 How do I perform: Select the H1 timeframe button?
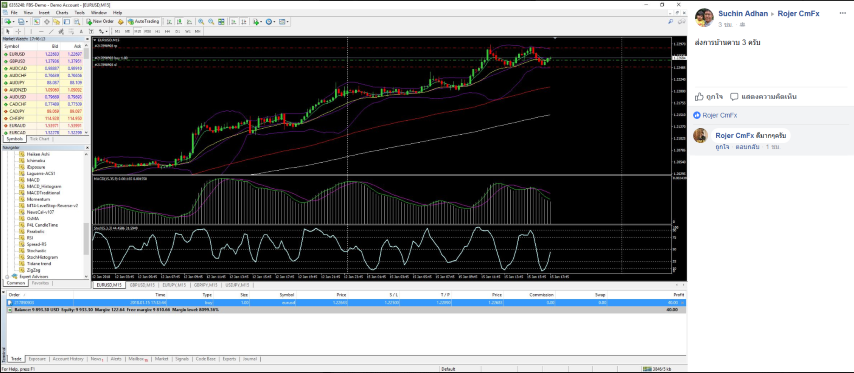(x=157, y=32)
